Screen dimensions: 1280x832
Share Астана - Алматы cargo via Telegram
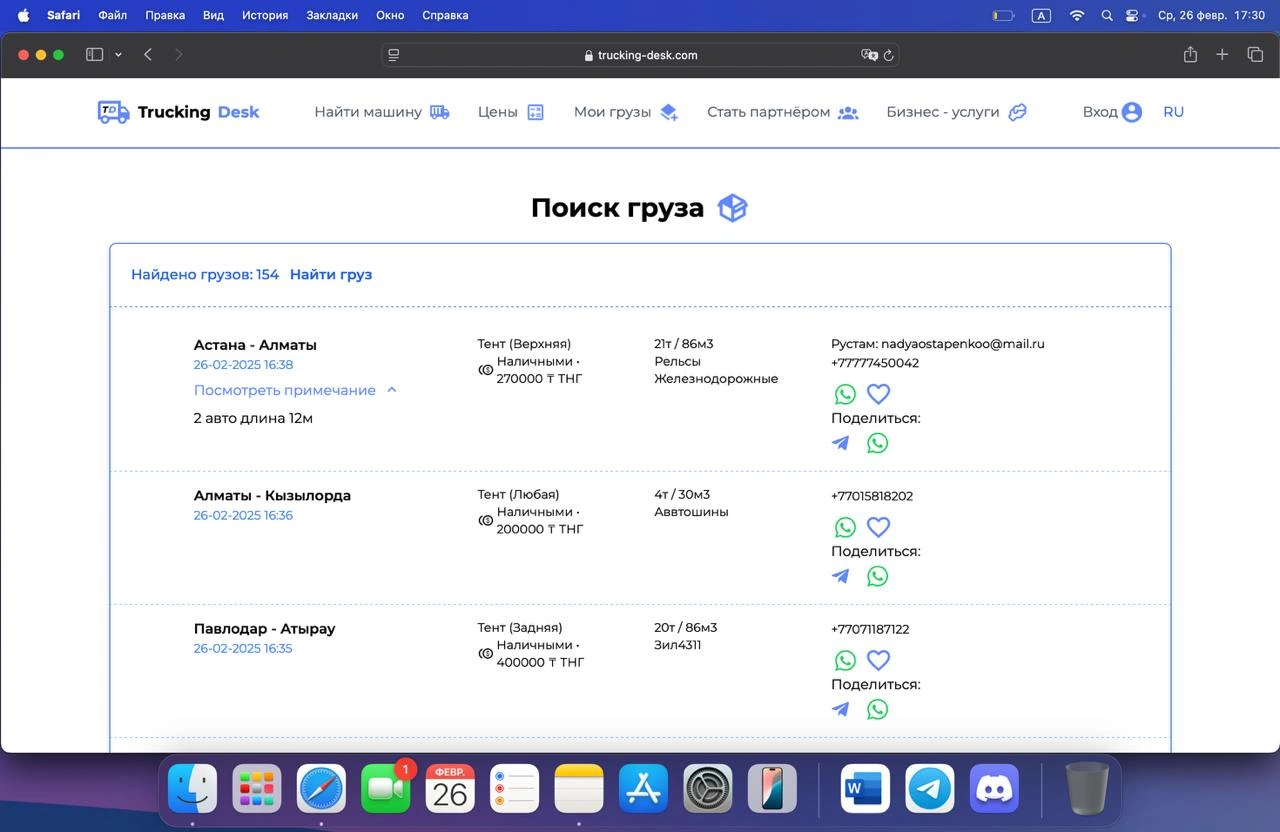point(841,443)
